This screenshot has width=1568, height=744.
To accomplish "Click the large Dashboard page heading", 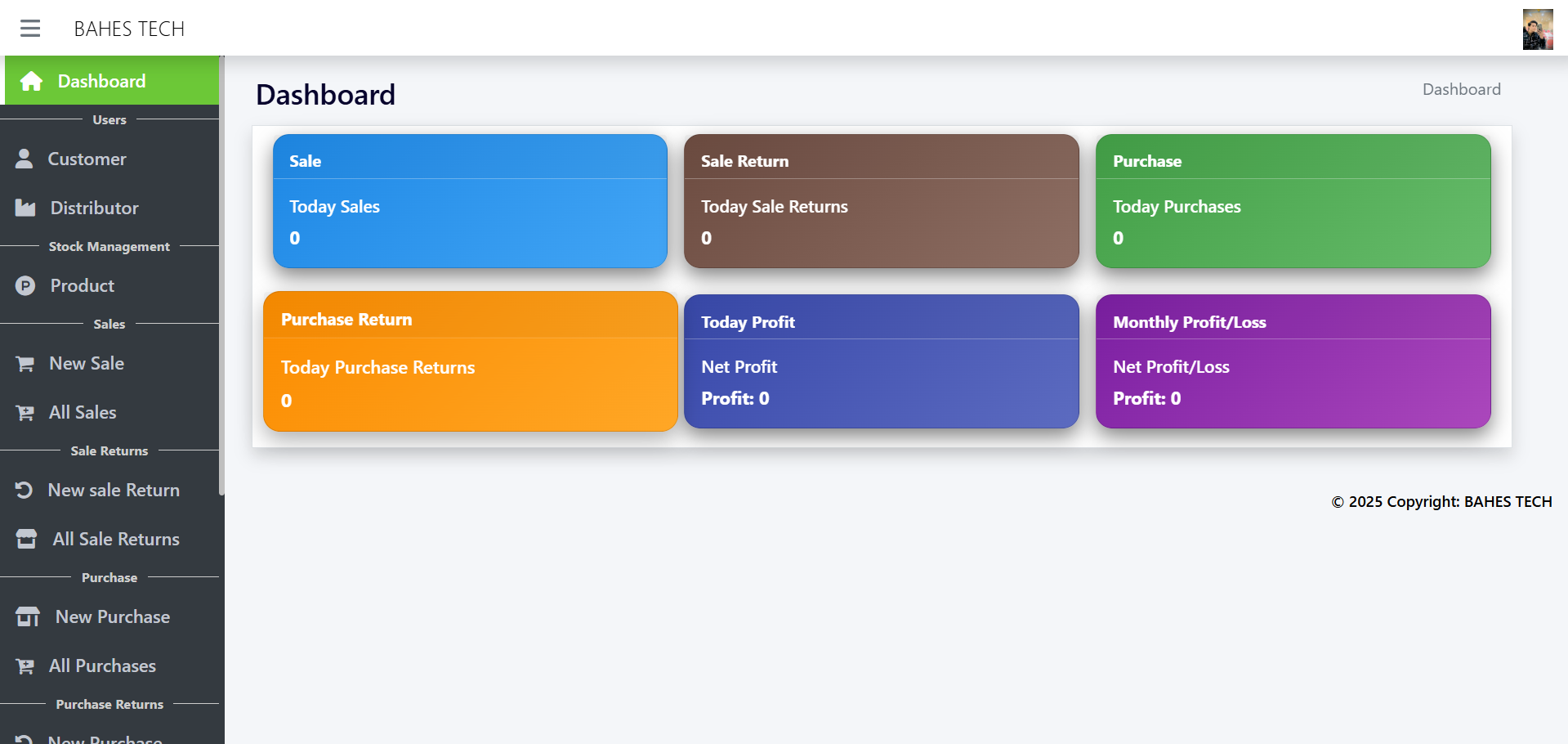I will 325,95.
